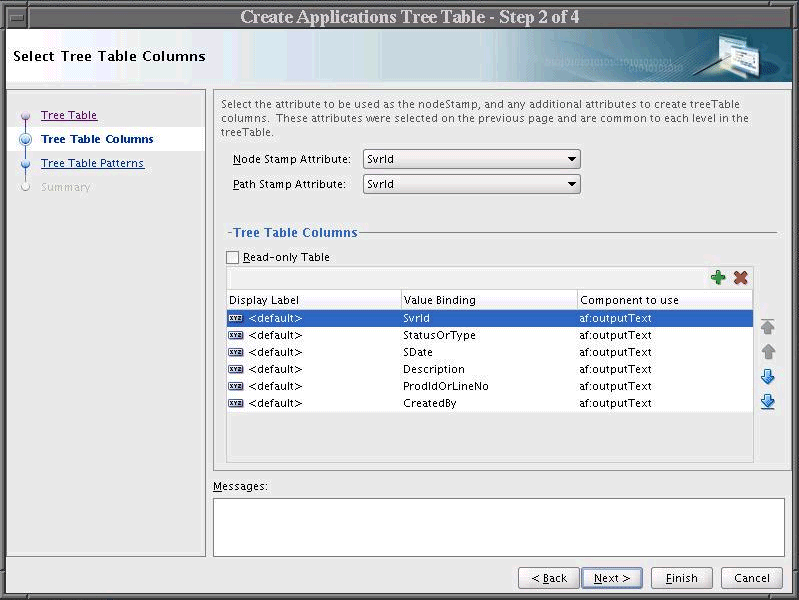
Task: Go to the Tree Table step
Action: (x=69, y=115)
